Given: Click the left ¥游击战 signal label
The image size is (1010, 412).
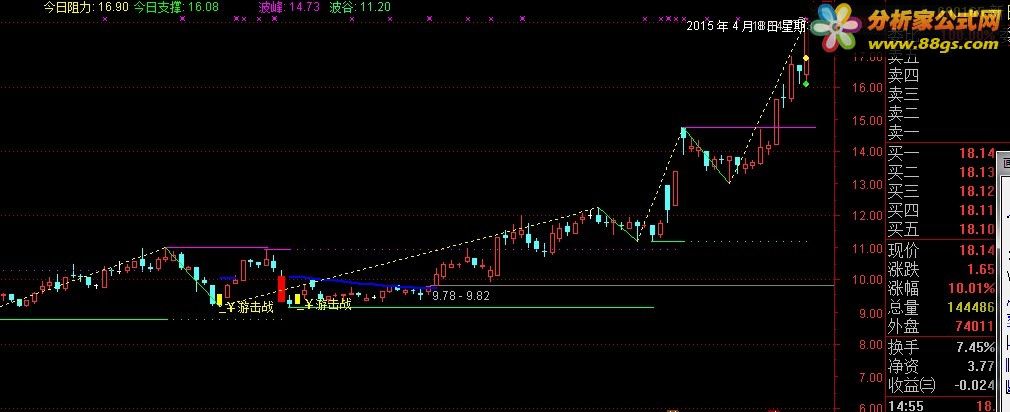Looking at the screenshot, I should pos(247,308).
